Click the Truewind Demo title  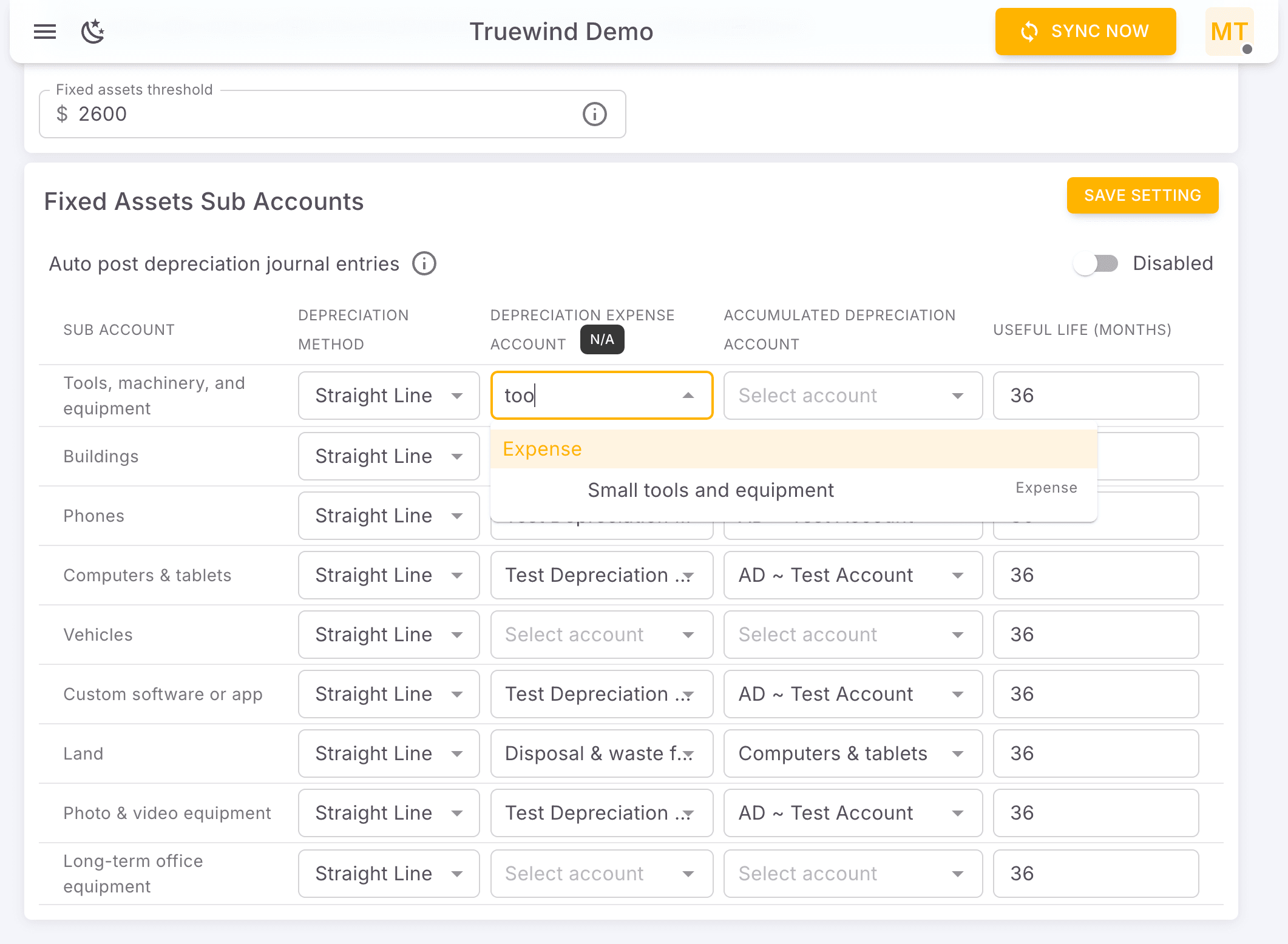pyautogui.click(x=561, y=32)
